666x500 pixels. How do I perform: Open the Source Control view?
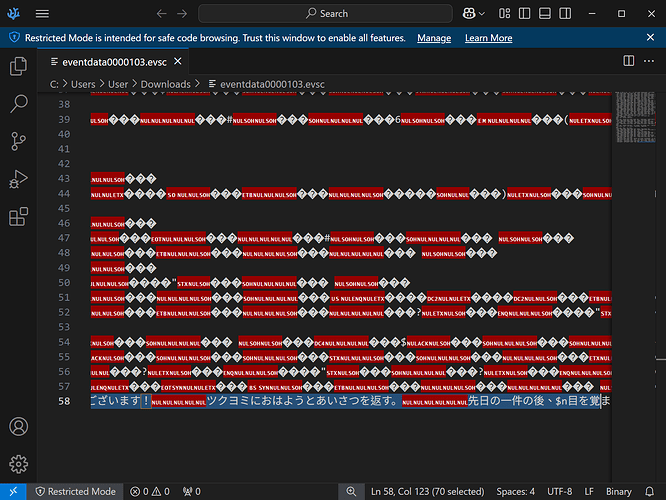tap(18, 141)
